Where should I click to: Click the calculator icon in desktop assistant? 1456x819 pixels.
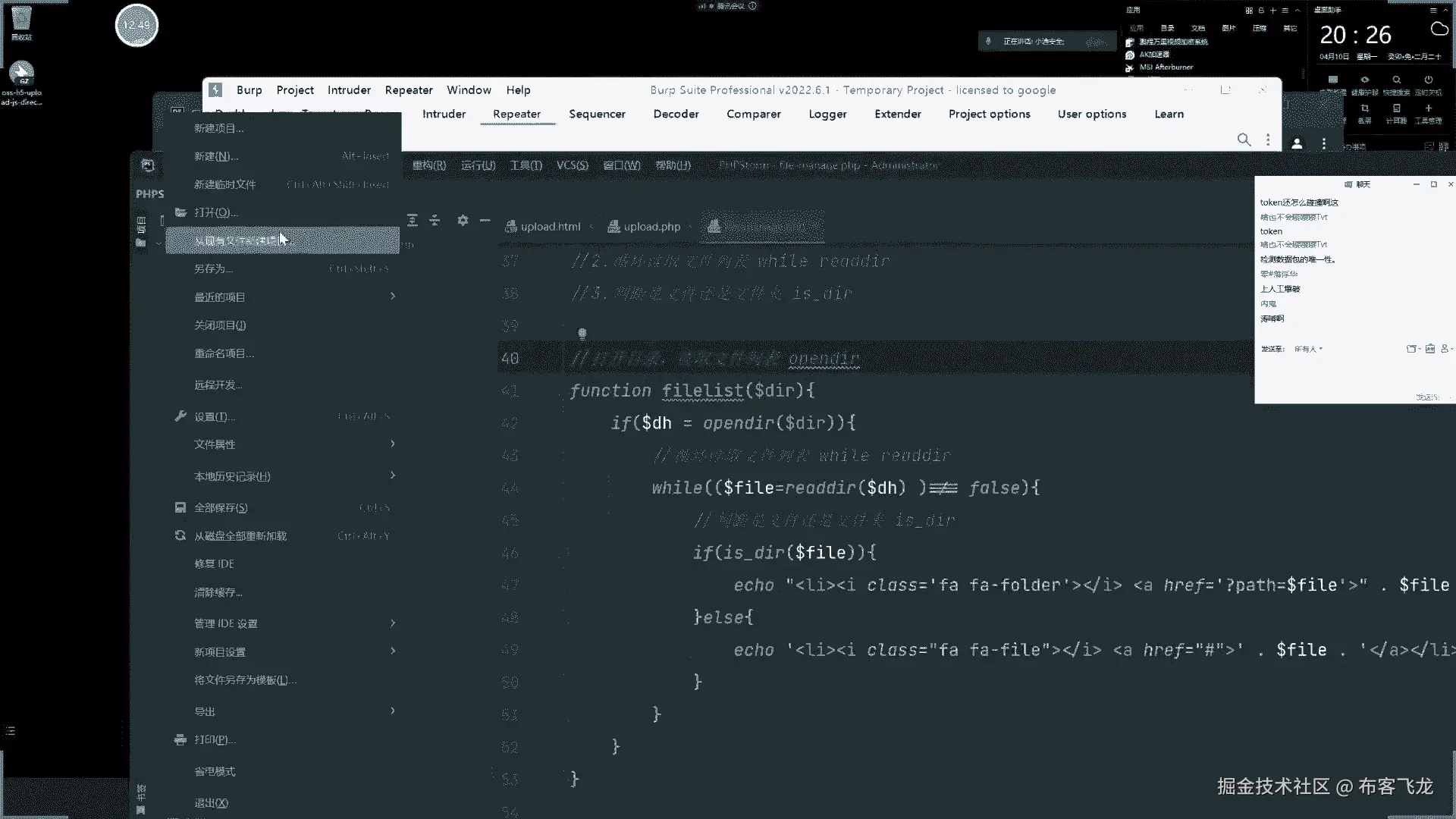coord(1396,109)
